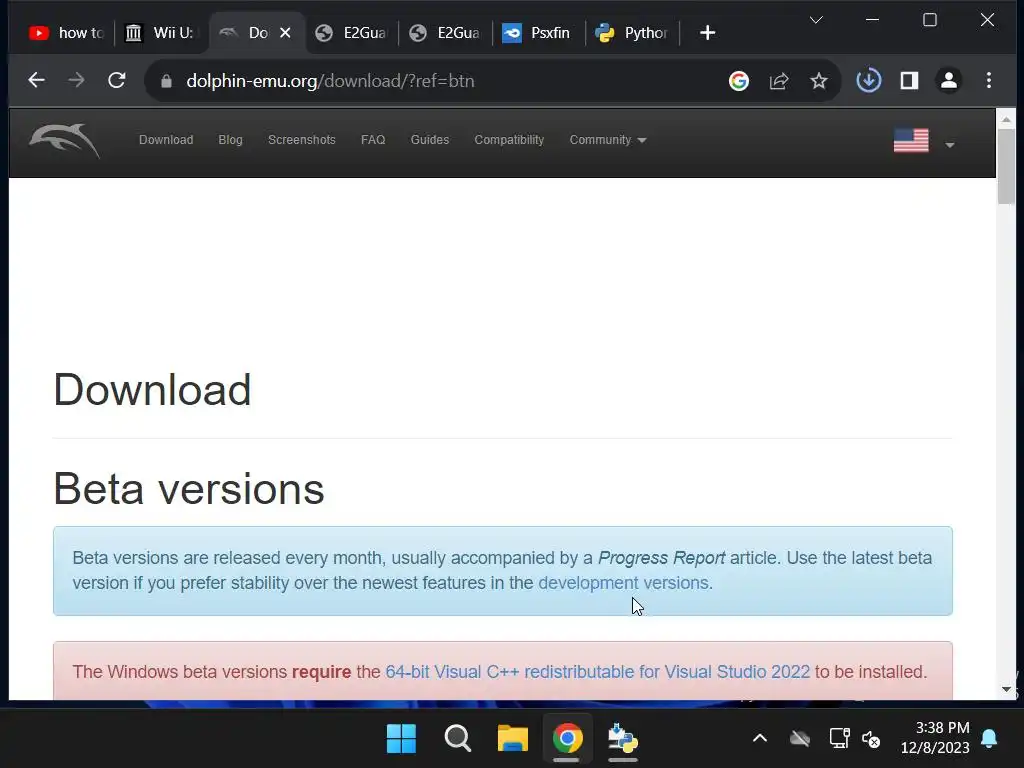Open the FAQ nav link
Screen dimensions: 1024x768
[x=373, y=140]
